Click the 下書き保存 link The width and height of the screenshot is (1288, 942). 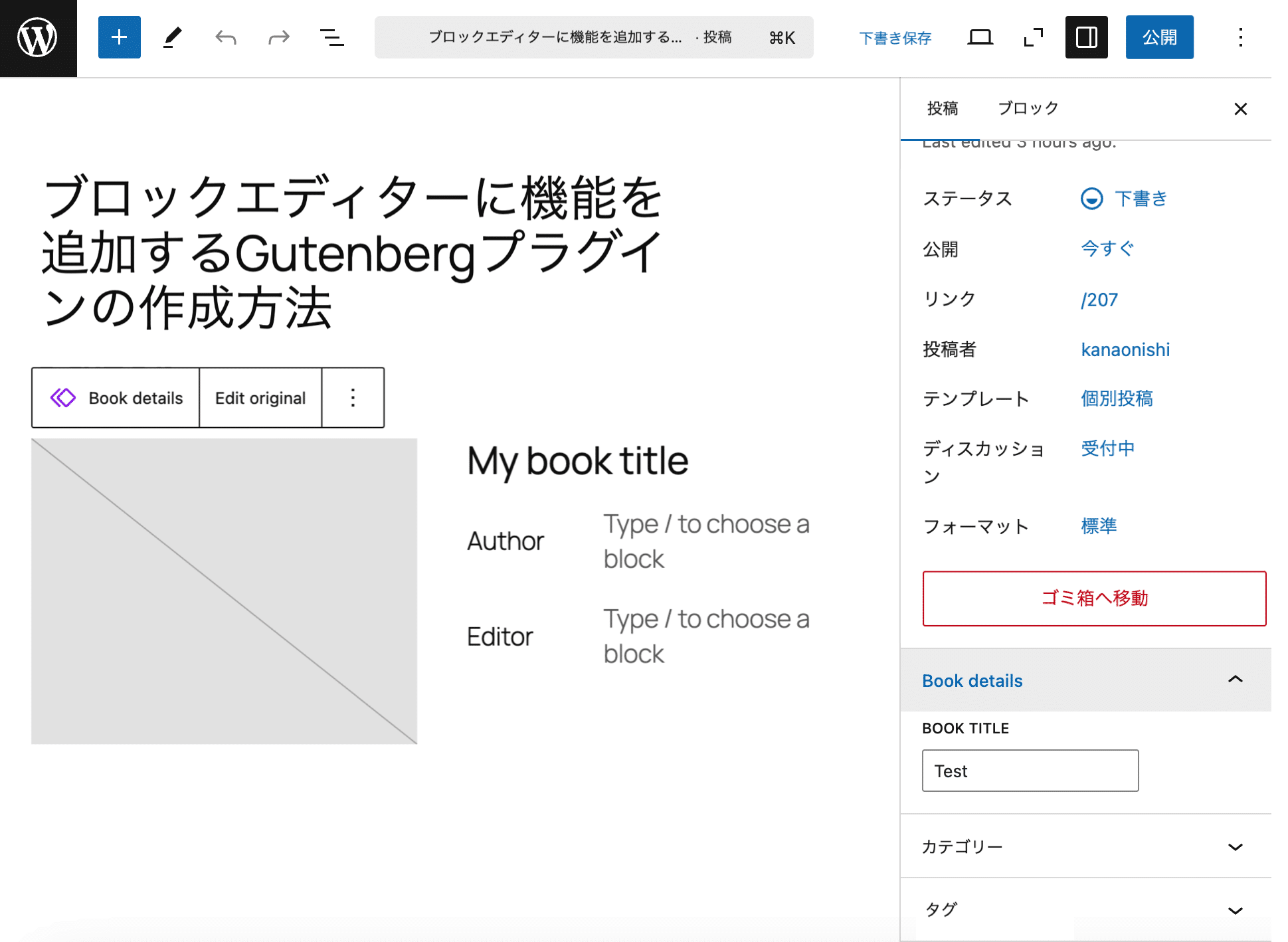895,38
